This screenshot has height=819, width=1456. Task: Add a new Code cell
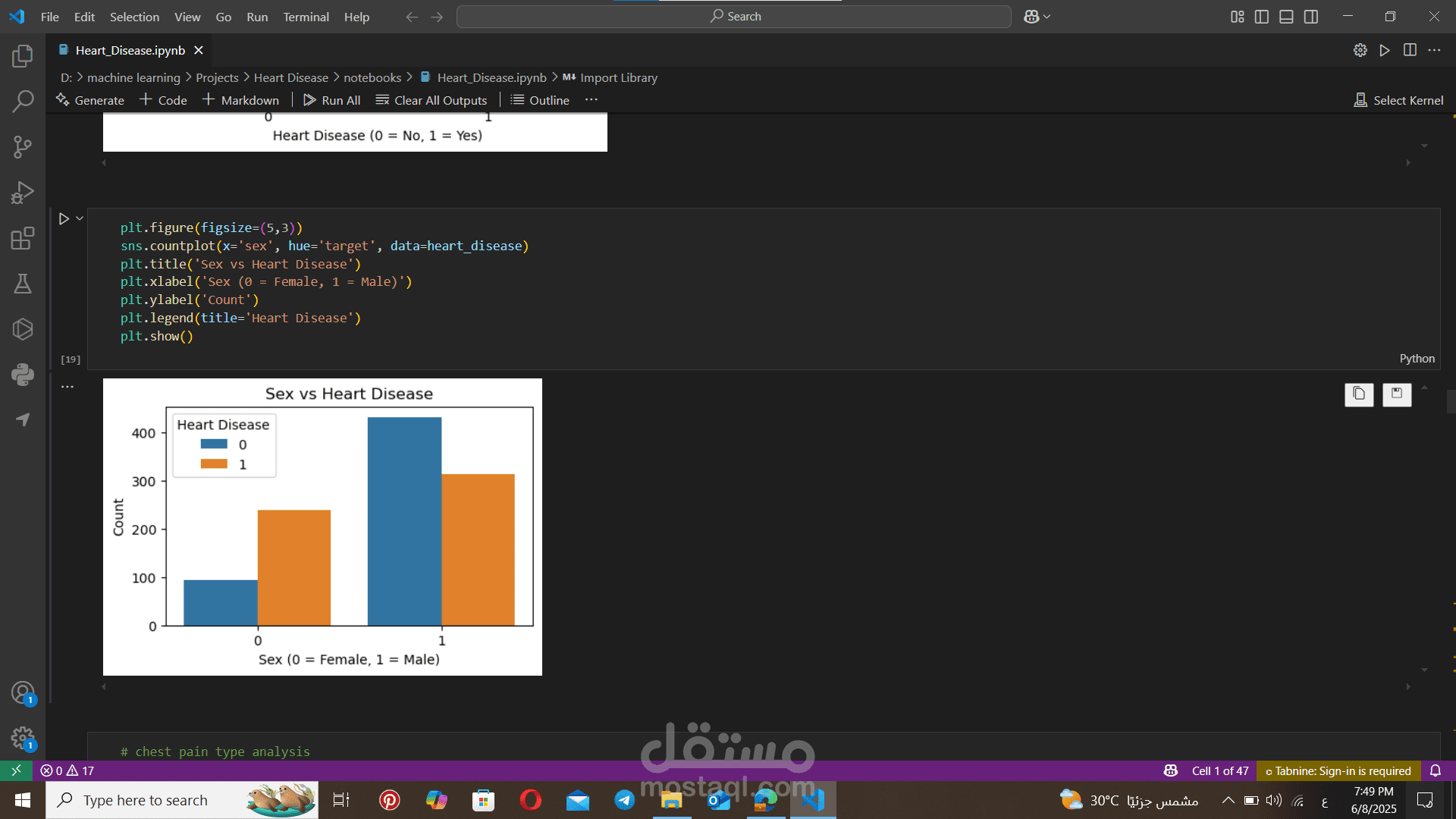(x=163, y=100)
